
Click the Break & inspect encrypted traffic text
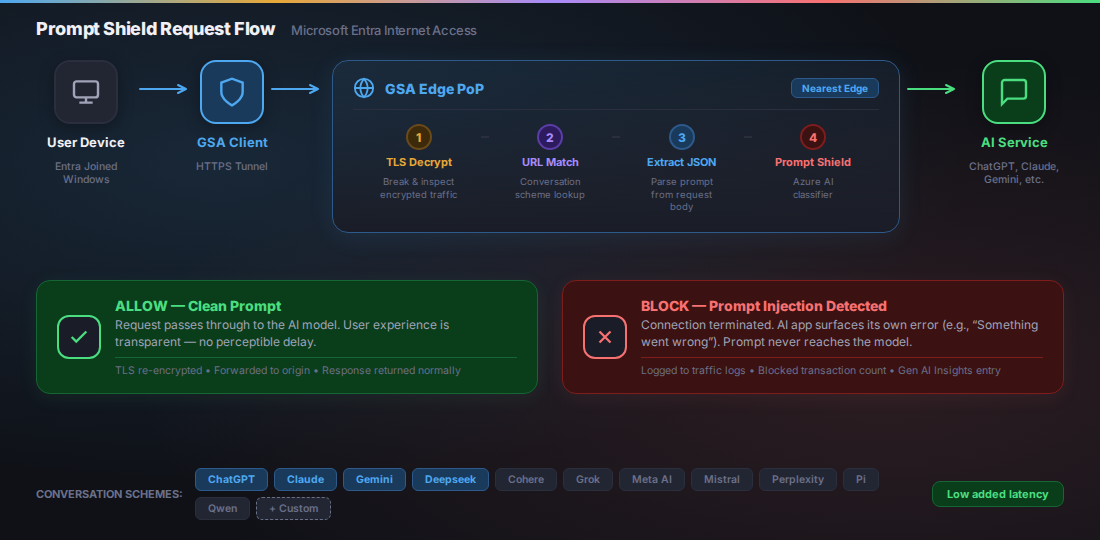419,188
